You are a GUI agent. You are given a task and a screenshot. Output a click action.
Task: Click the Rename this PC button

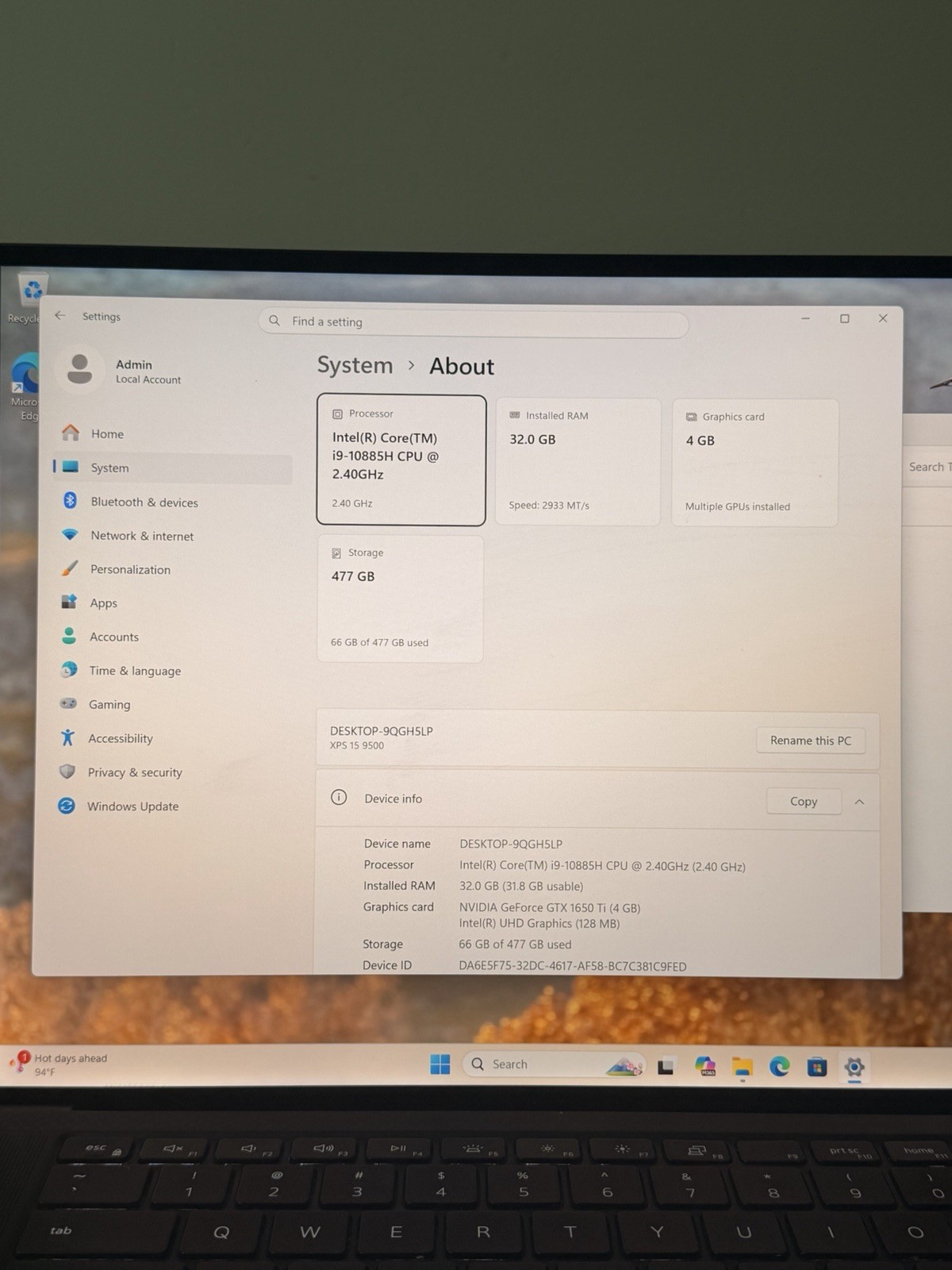(x=810, y=741)
